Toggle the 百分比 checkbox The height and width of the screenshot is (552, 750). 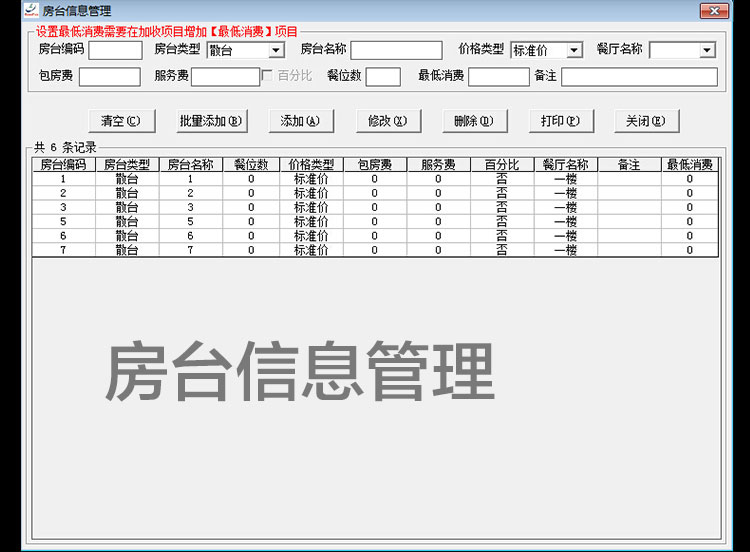coord(267,76)
